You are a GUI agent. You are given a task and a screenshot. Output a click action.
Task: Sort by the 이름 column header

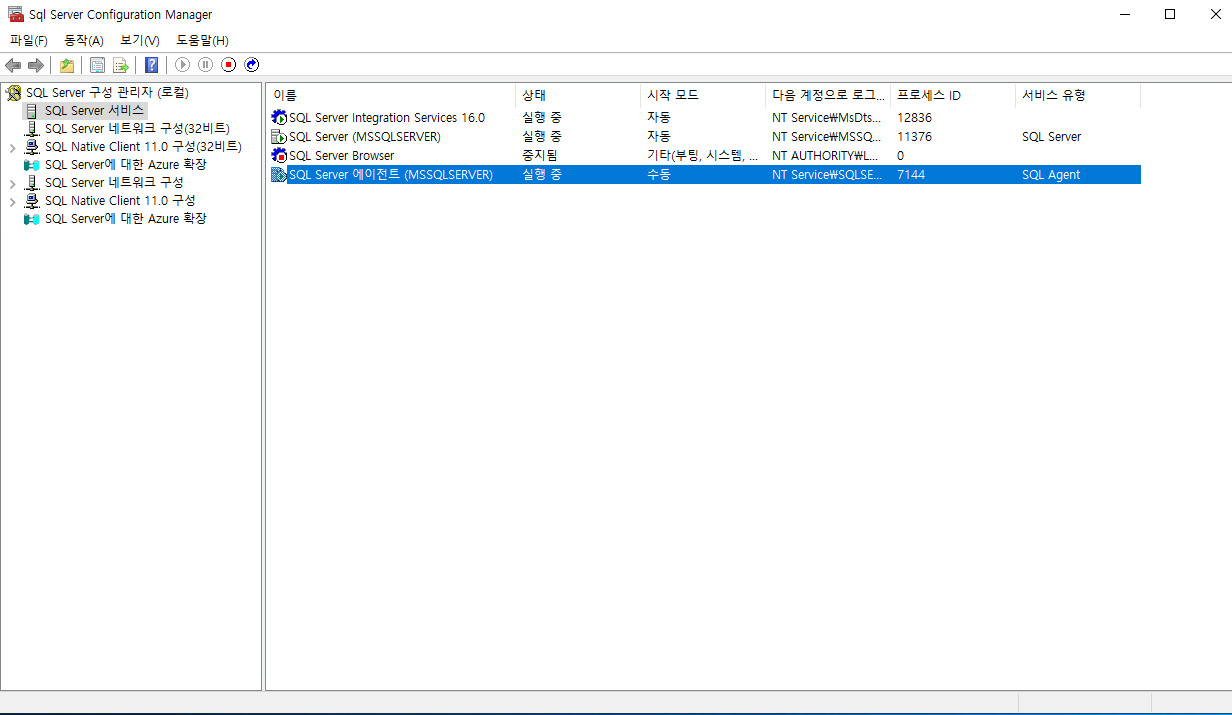[391, 95]
